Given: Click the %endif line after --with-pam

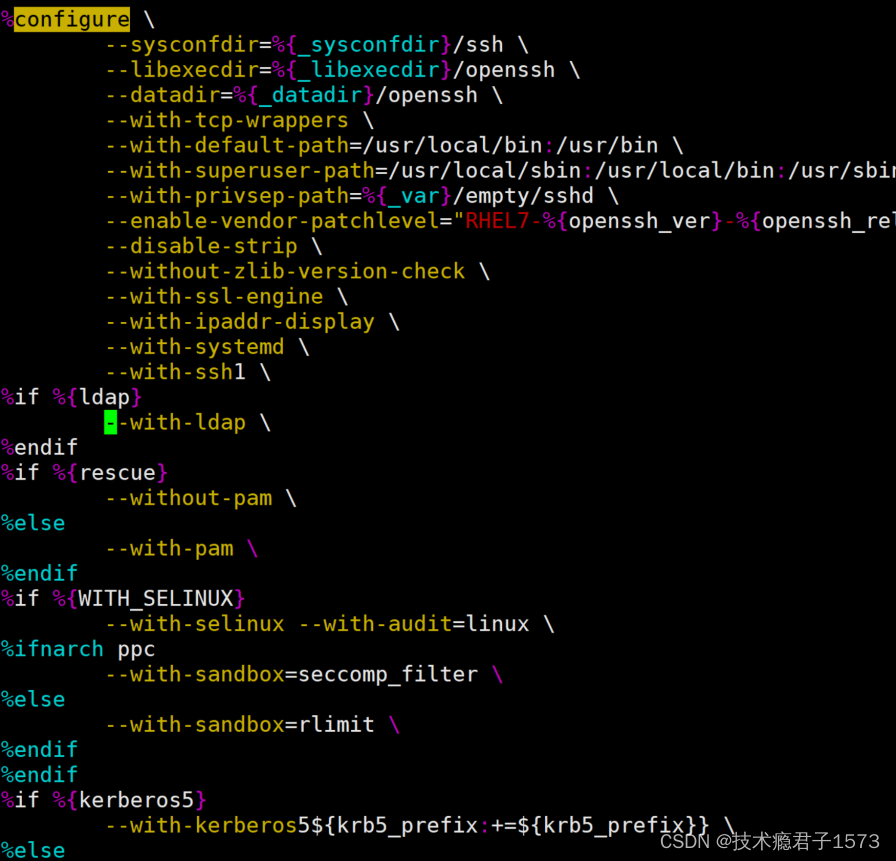Looking at the screenshot, I should coord(39,572).
